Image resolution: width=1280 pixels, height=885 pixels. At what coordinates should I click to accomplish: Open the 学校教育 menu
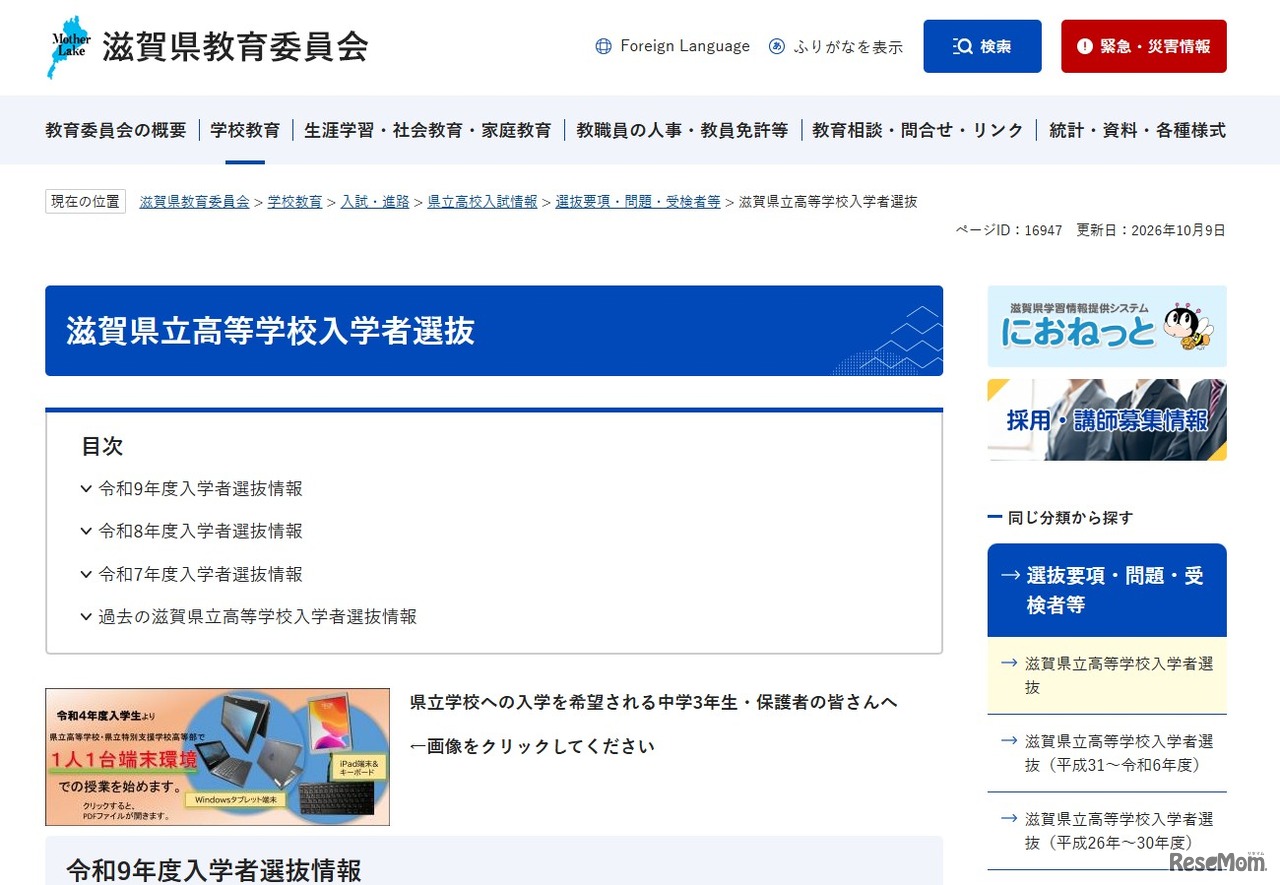click(x=245, y=130)
